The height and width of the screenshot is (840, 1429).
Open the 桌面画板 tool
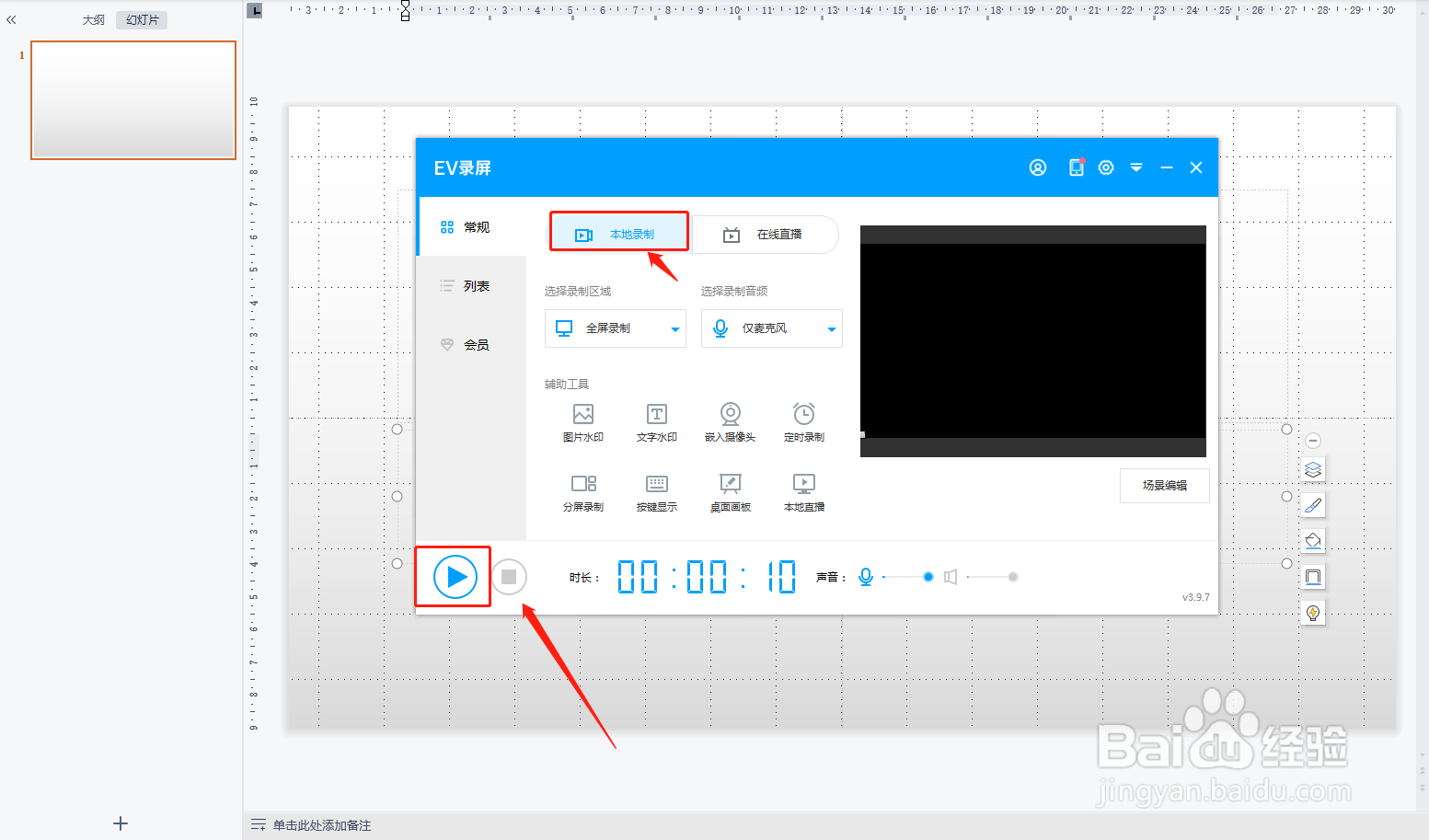point(731,493)
